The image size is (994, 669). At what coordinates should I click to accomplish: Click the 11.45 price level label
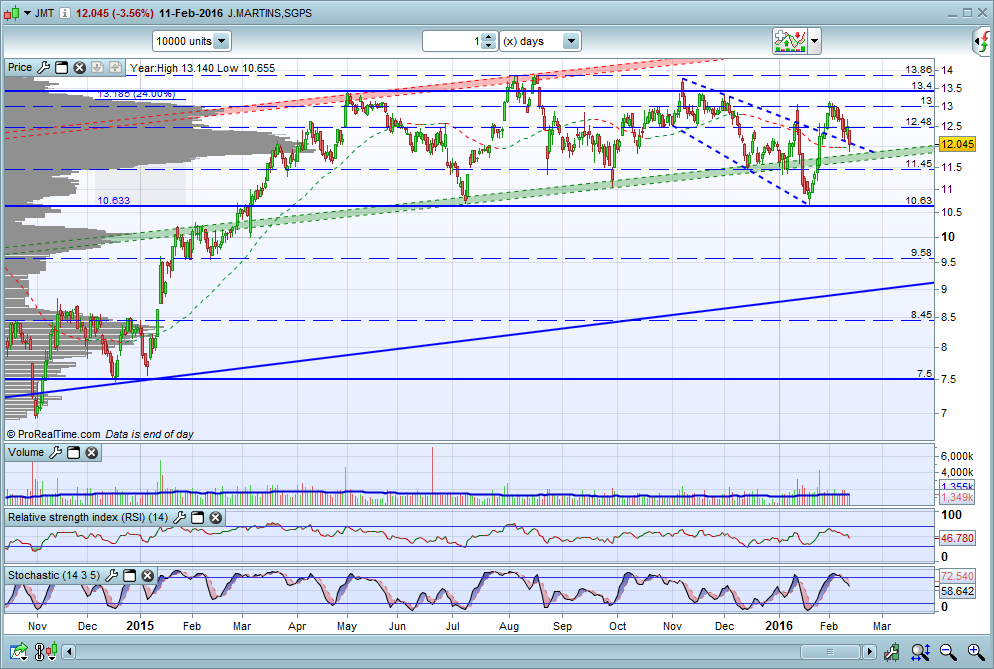(x=918, y=164)
